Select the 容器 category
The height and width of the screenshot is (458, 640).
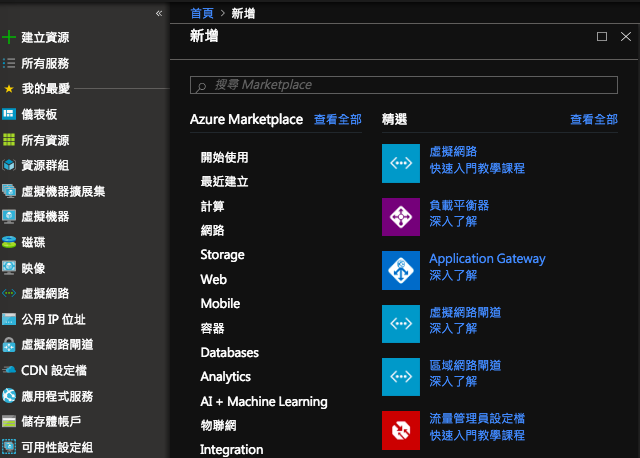coord(212,328)
